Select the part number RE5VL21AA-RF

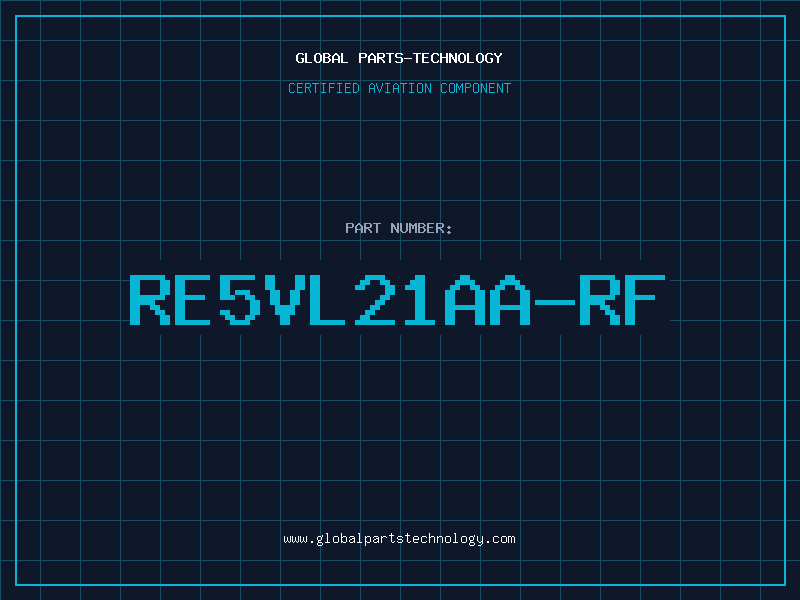tap(398, 299)
